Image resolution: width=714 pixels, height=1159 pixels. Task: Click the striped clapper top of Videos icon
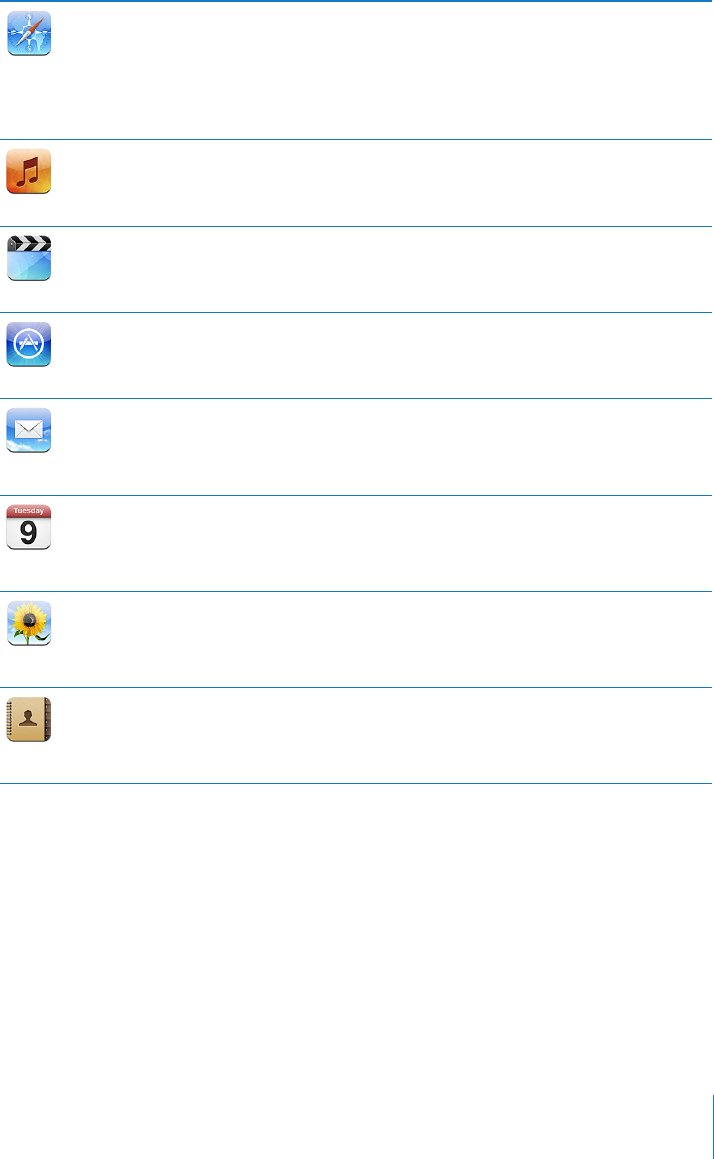[29, 244]
